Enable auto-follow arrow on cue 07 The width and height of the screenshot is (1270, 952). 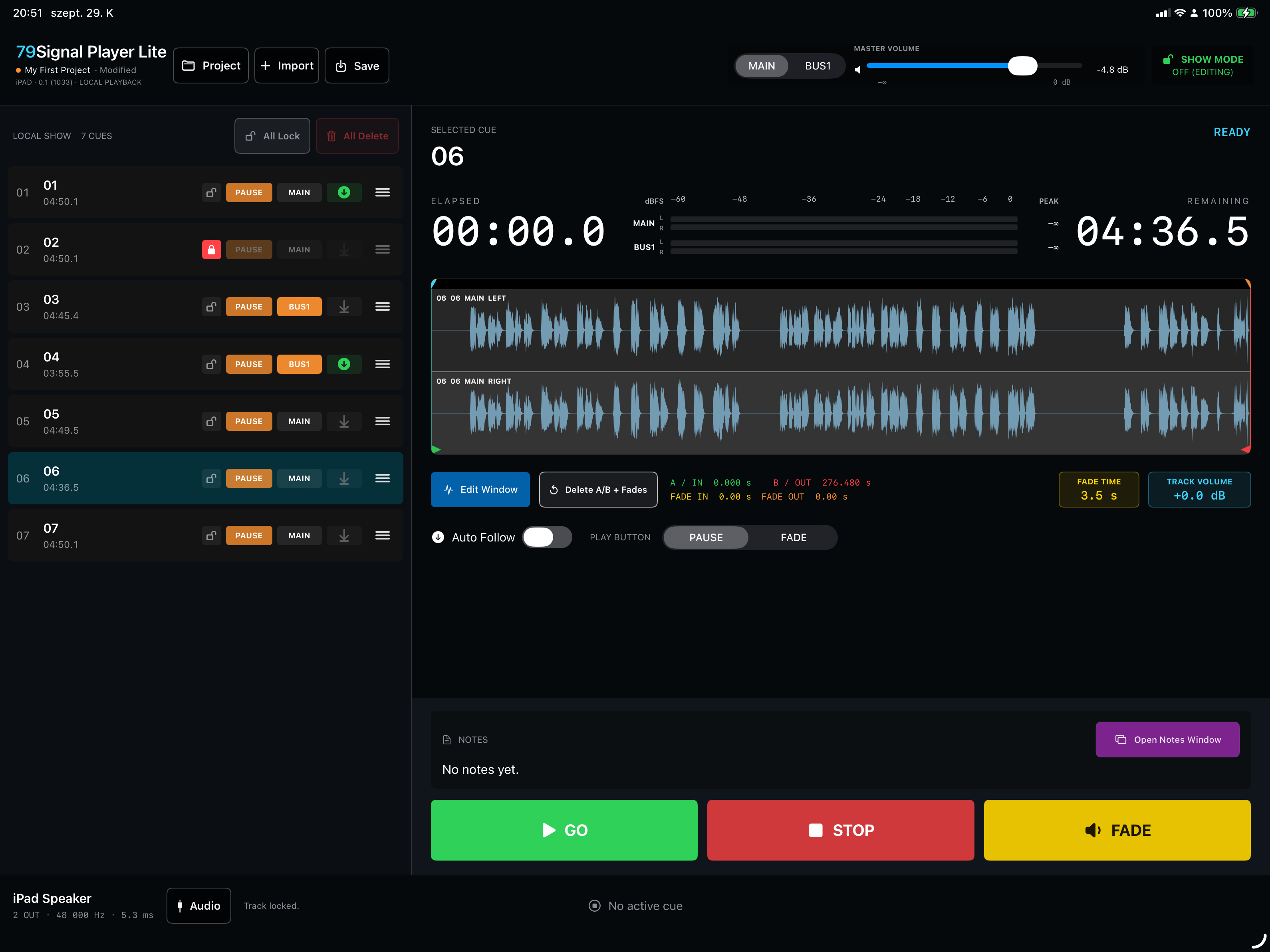tap(344, 536)
